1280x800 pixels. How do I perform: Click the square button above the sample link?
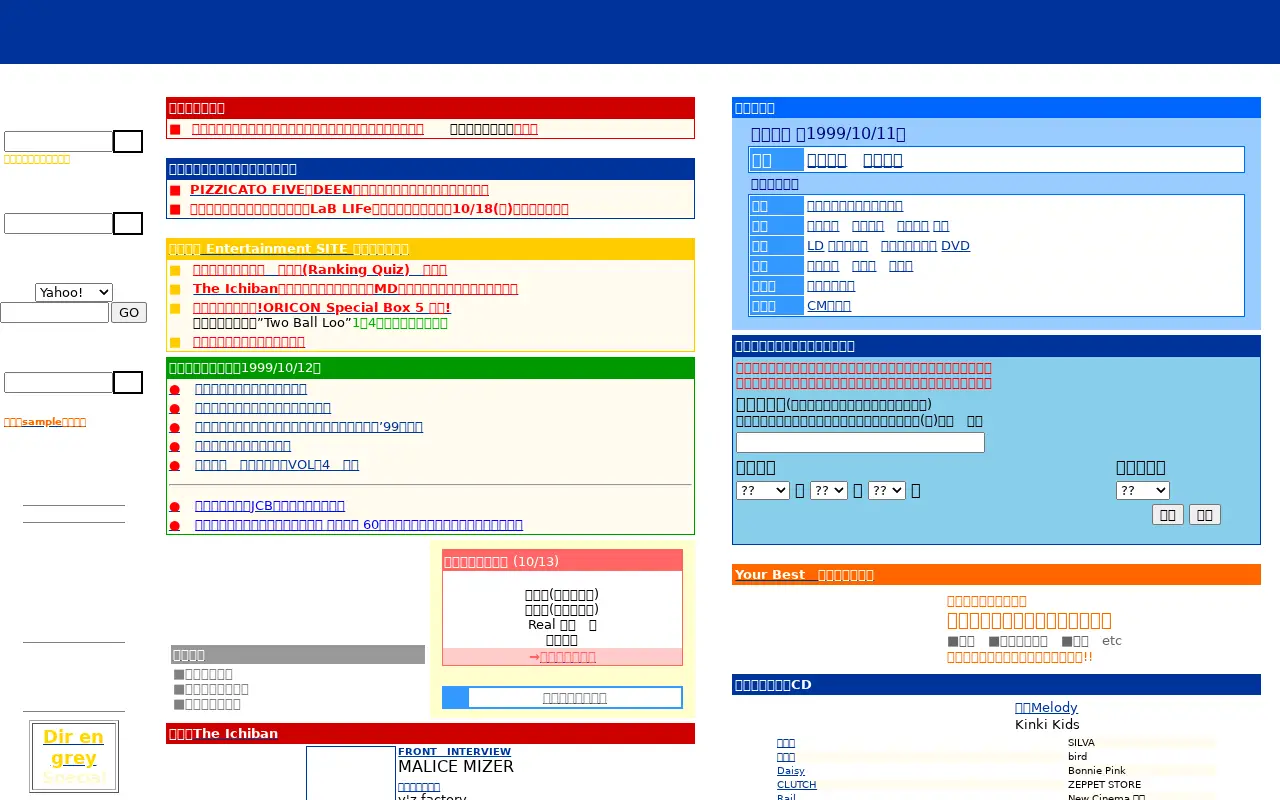click(128, 383)
